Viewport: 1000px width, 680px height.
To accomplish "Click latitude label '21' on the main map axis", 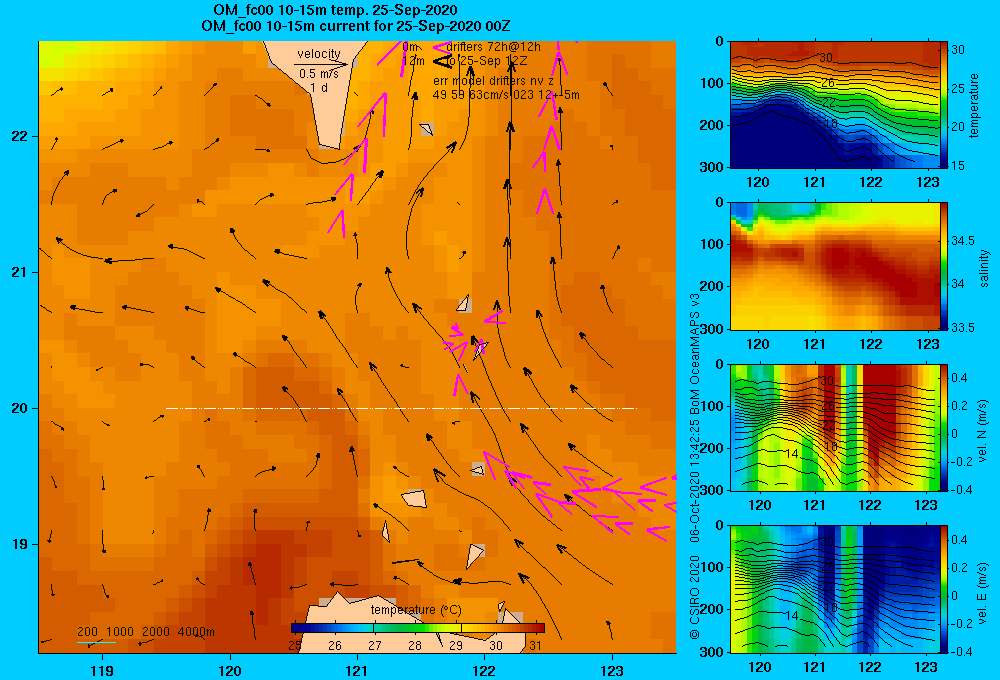I will (19, 272).
